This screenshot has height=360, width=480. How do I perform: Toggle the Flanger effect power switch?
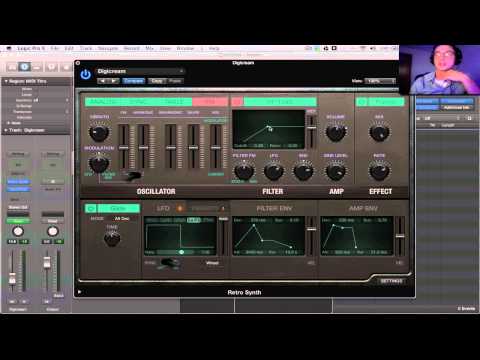click(x=362, y=102)
